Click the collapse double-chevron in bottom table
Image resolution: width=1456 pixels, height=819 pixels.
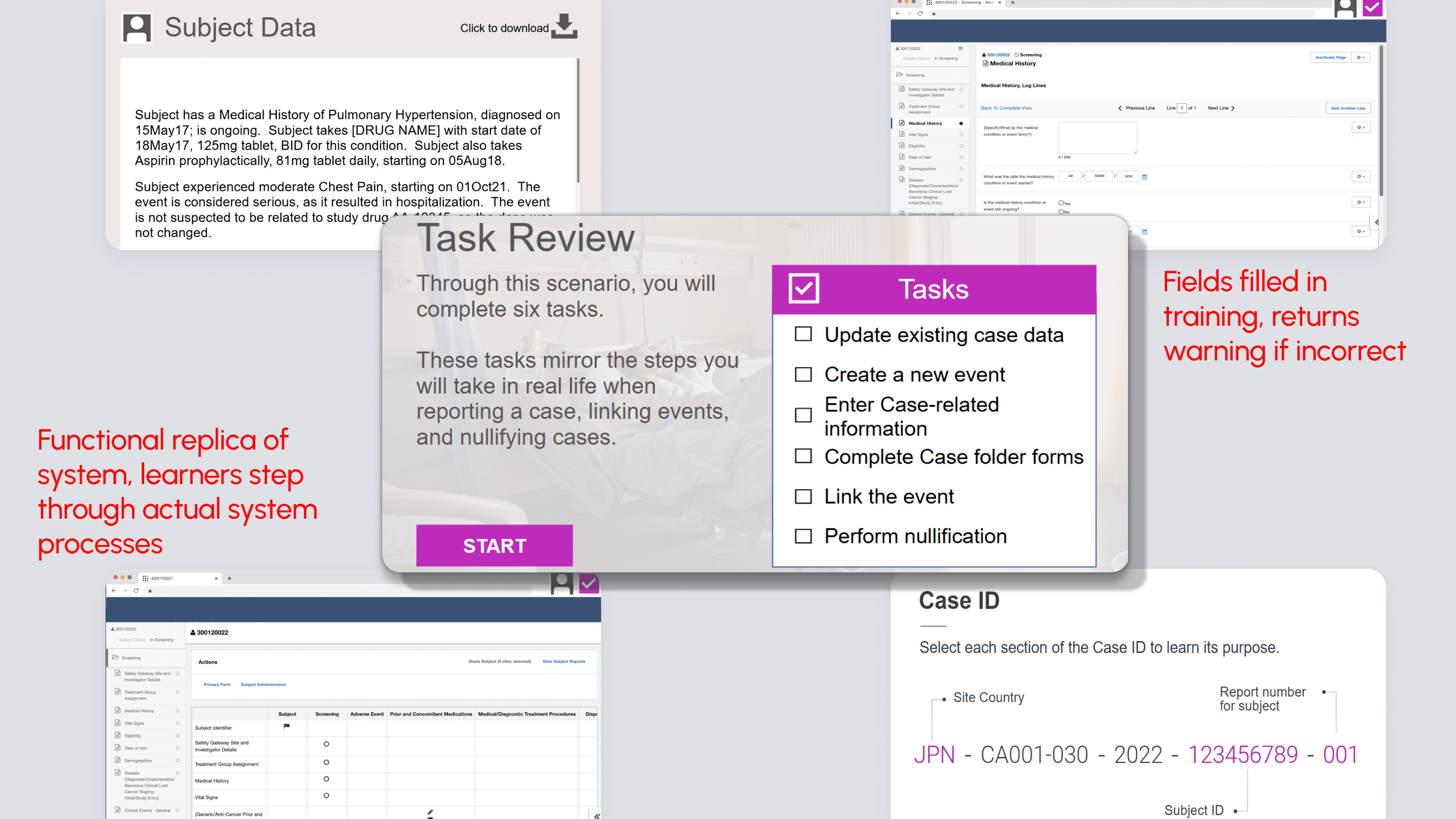(x=597, y=816)
